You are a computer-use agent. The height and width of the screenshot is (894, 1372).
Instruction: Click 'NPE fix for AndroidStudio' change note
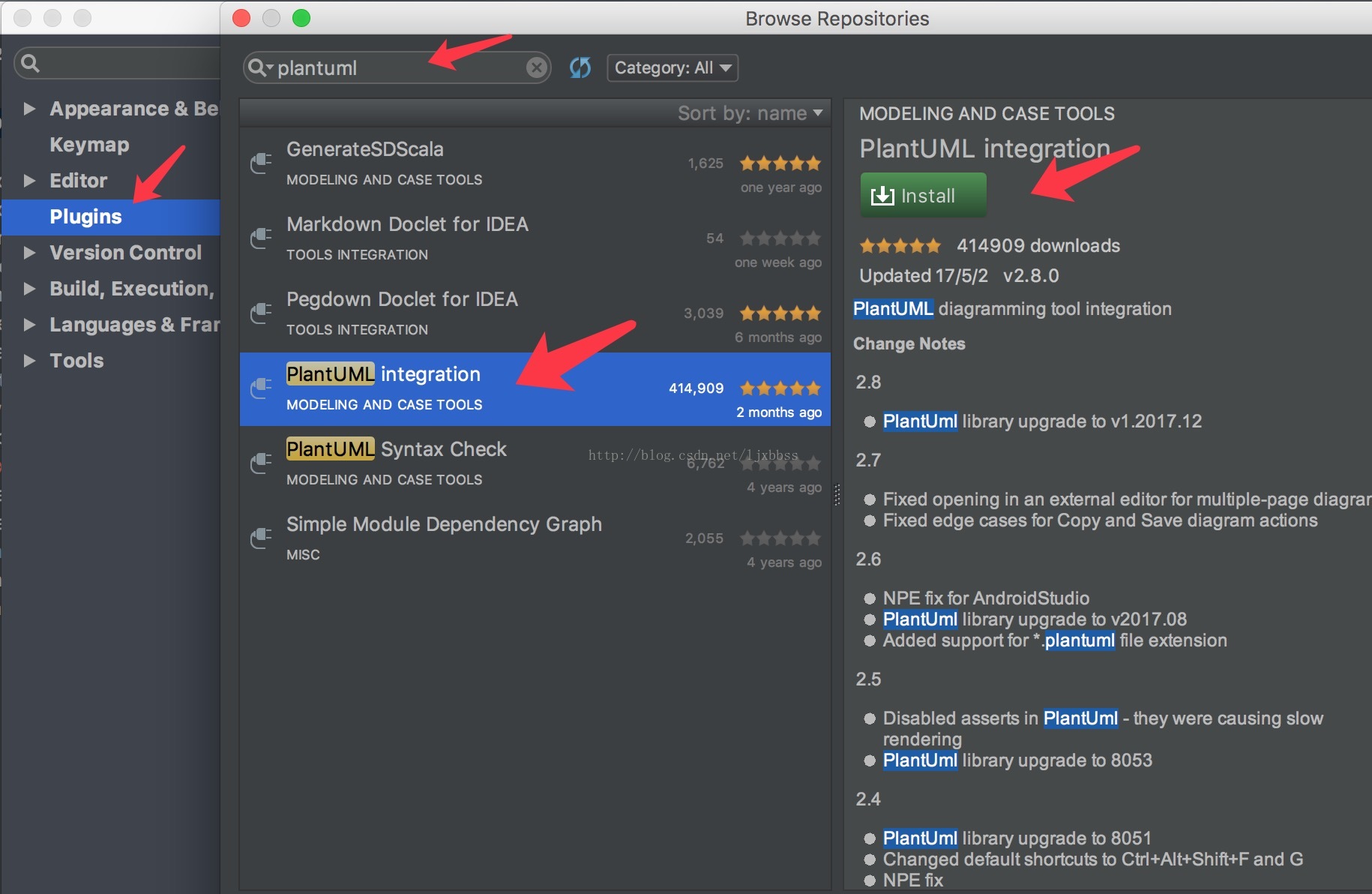[x=986, y=598]
